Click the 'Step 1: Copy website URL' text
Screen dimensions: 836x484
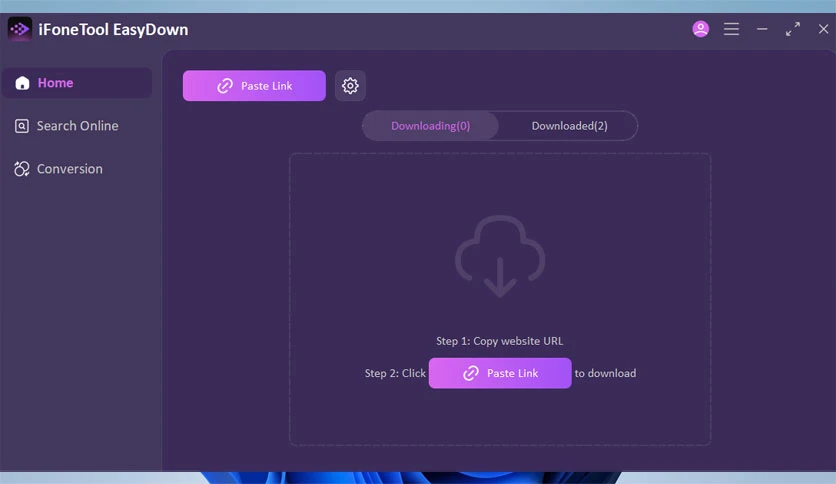500,341
